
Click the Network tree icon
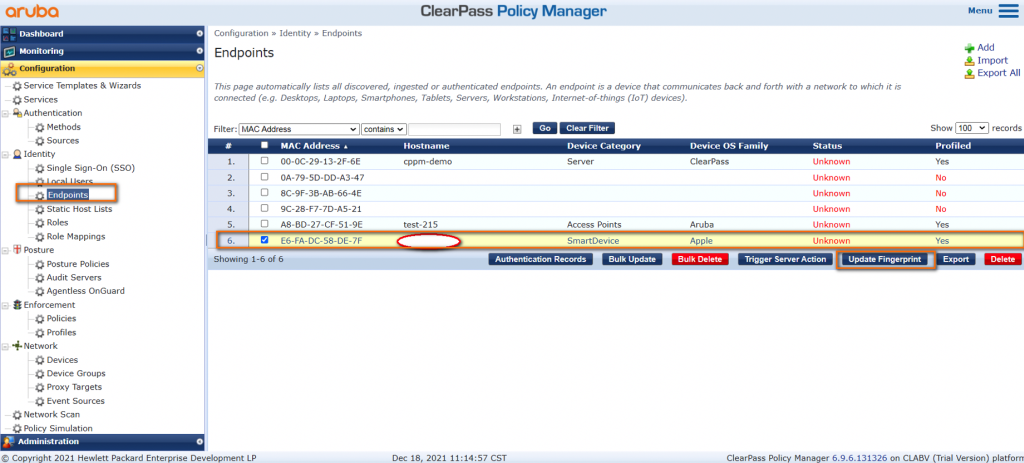(18, 346)
